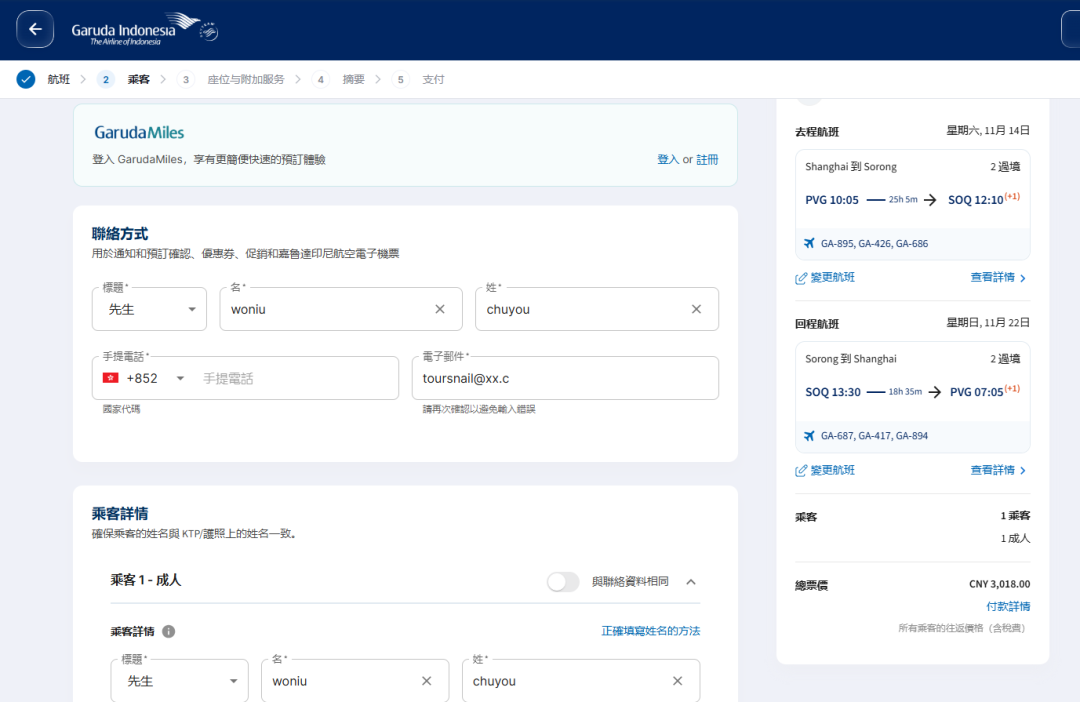The width and height of the screenshot is (1080, 702).
Task: Open return flight 查看詳情 chevron
Action: coord(1023,471)
